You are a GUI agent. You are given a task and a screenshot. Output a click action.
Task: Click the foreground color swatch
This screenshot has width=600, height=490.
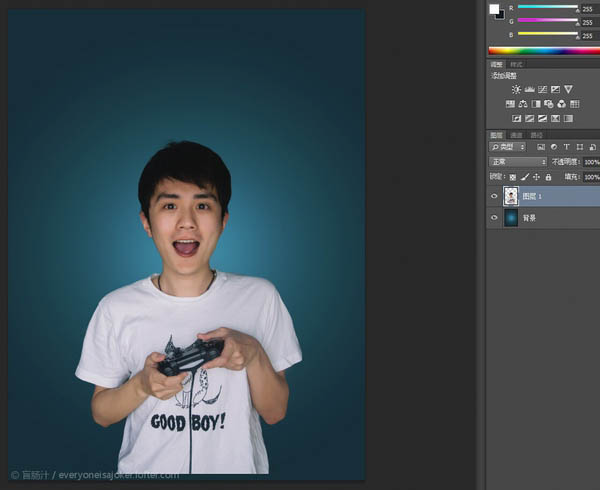[494, 9]
